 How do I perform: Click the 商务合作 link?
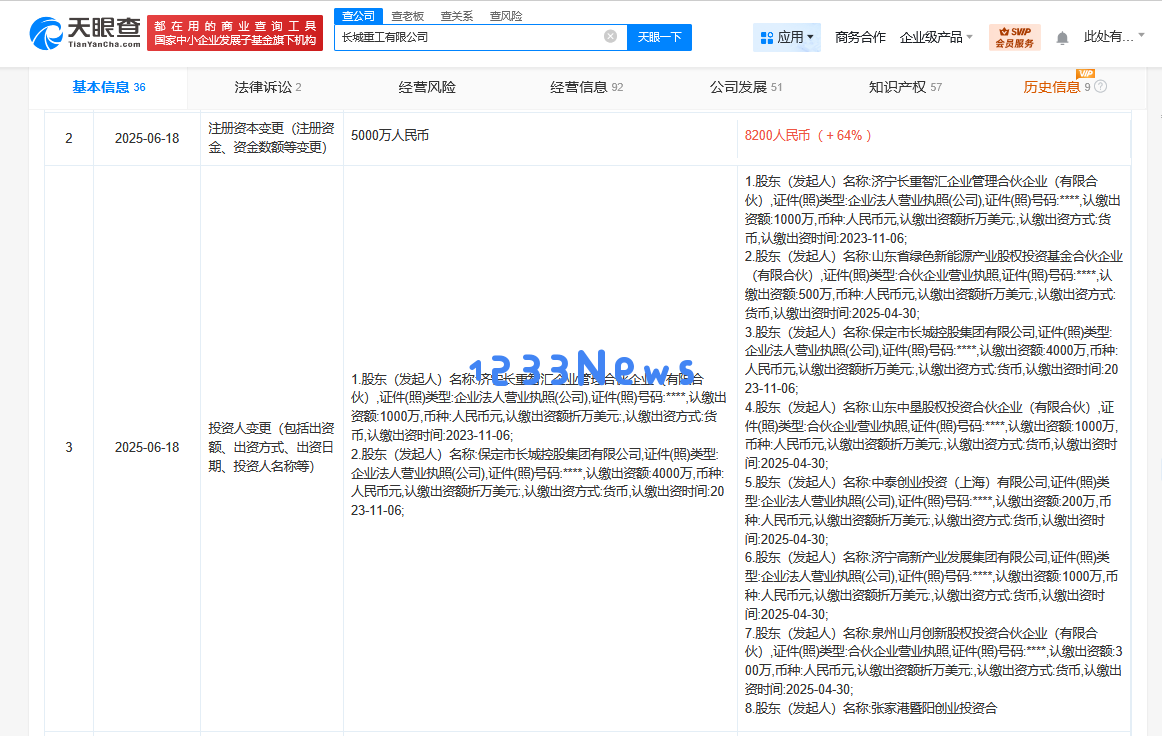tap(860, 37)
